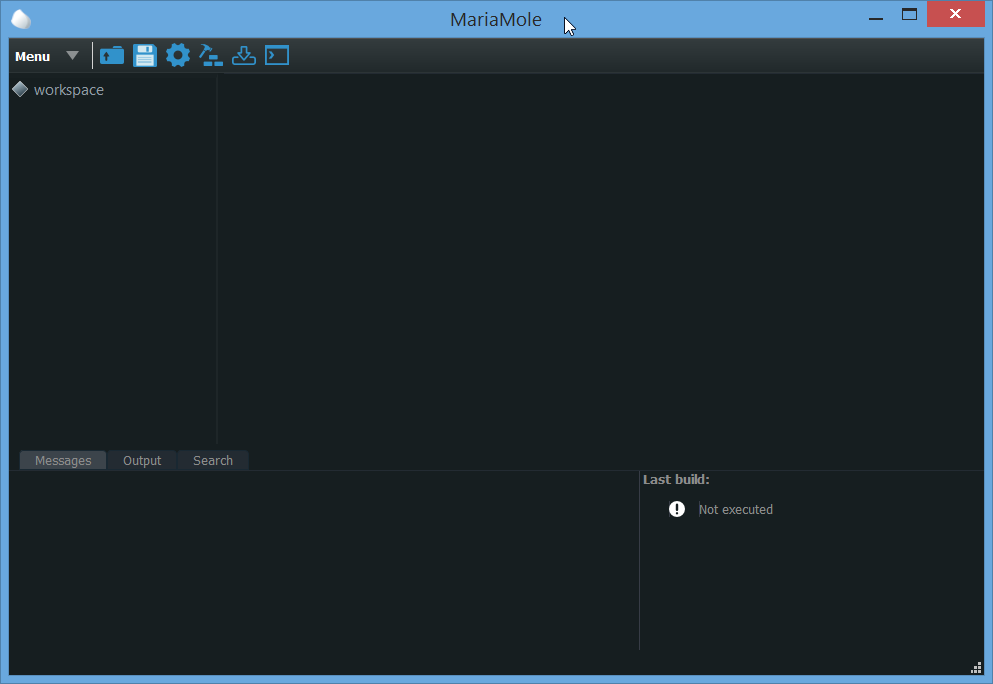Save using the floppy disk icon
The height and width of the screenshot is (684, 993).
[x=145, y=56]
